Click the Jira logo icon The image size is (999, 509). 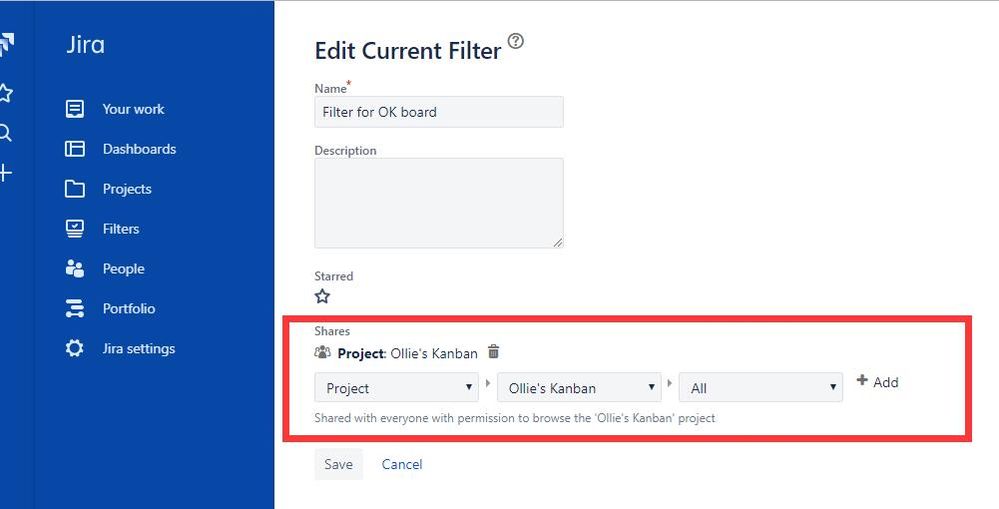tap(6, 46)
